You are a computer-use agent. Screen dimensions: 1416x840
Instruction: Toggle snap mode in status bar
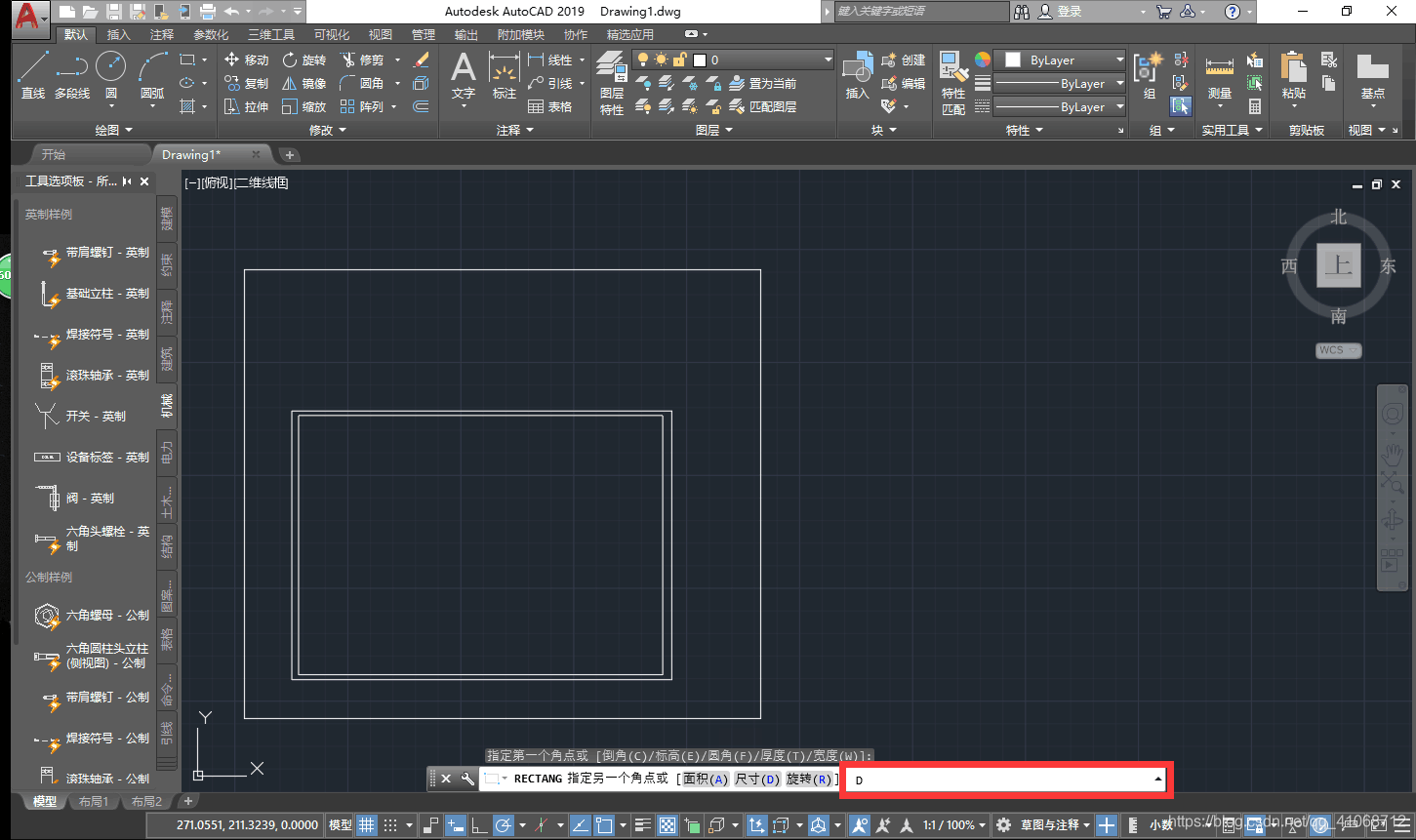click(x=390, y=825)
